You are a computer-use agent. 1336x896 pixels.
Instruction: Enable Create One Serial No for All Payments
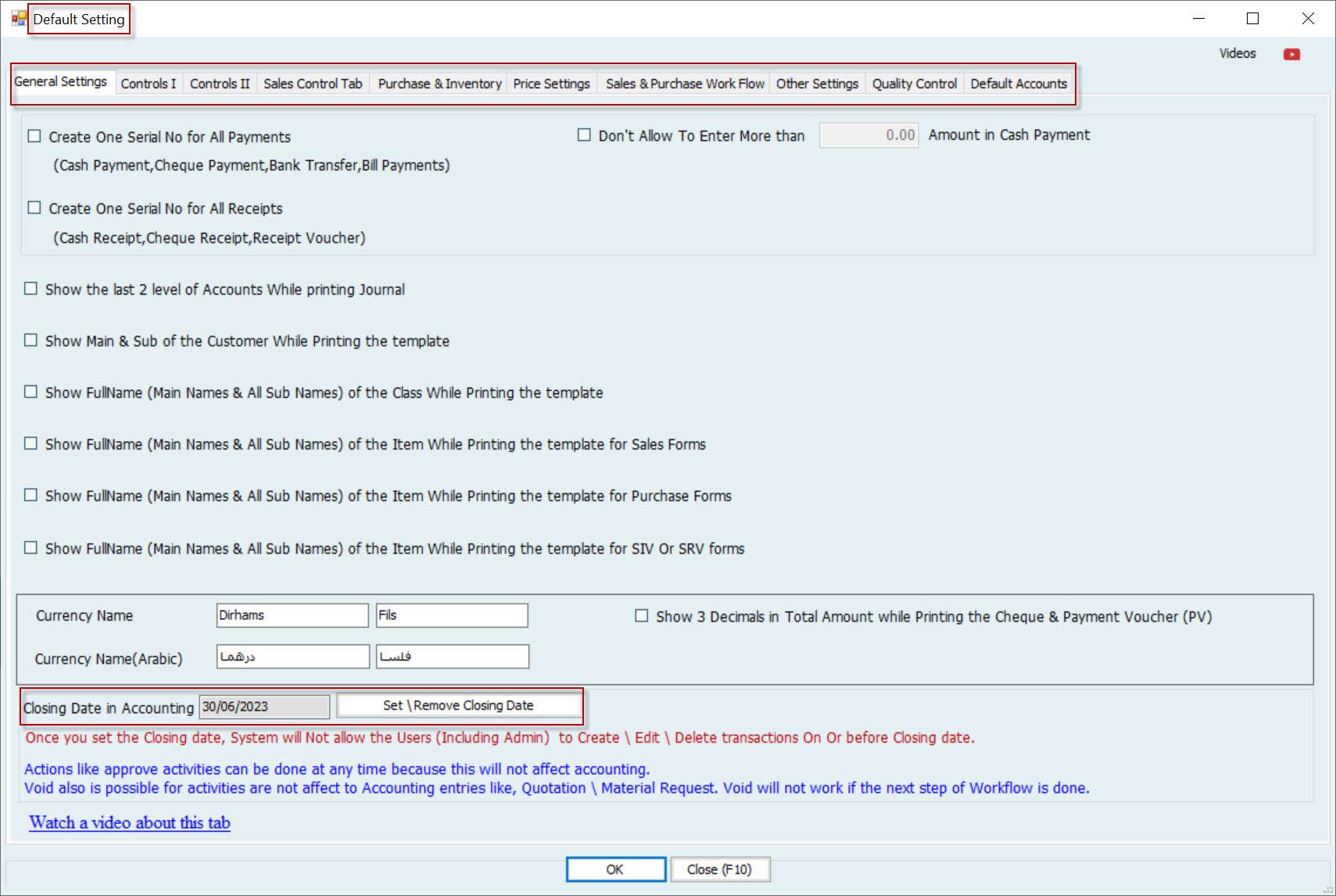[34, 136]
